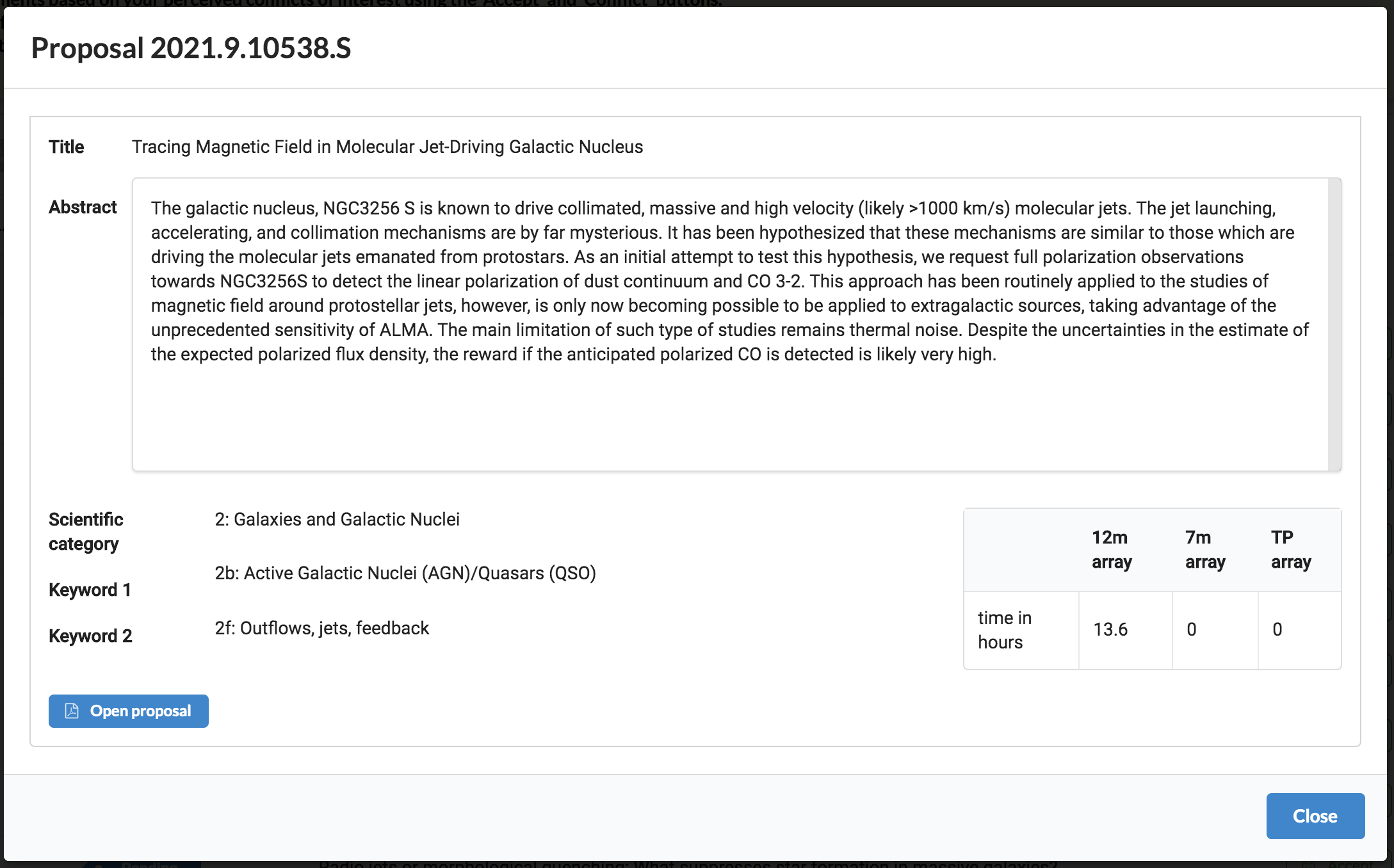Screen dimensions: 1394x868
Task: Click inside the abstract text area
Action: (x=730, y=410)
